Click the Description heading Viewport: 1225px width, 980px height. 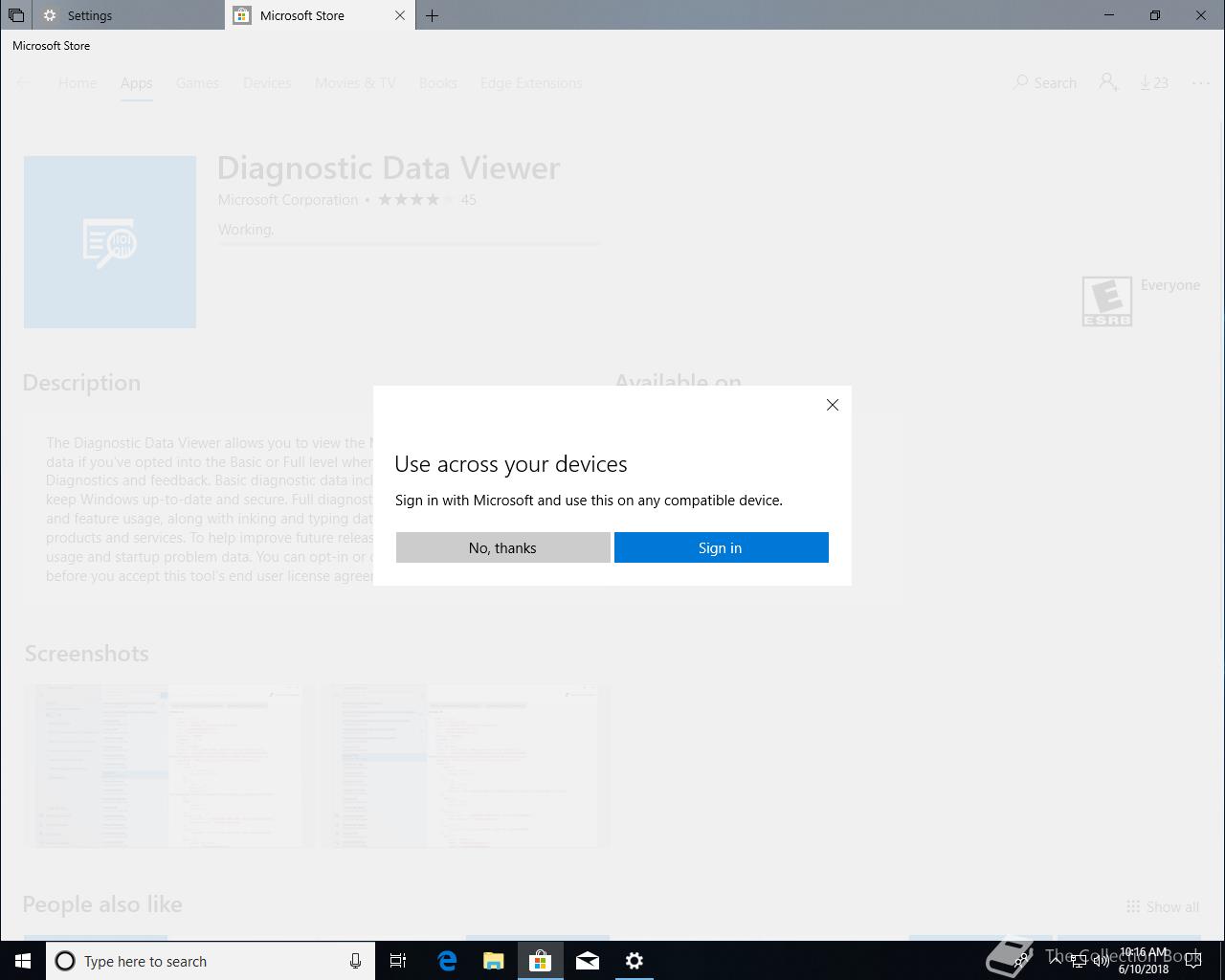click(81, 383)
